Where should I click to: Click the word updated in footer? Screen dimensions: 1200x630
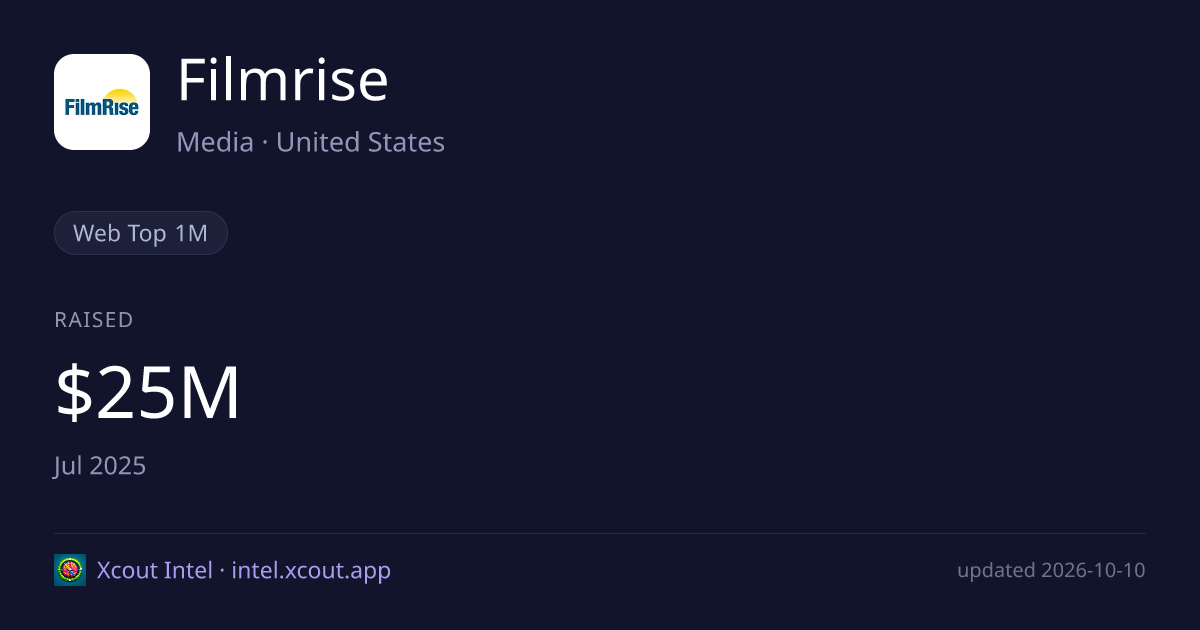click(x=996, y=571)
